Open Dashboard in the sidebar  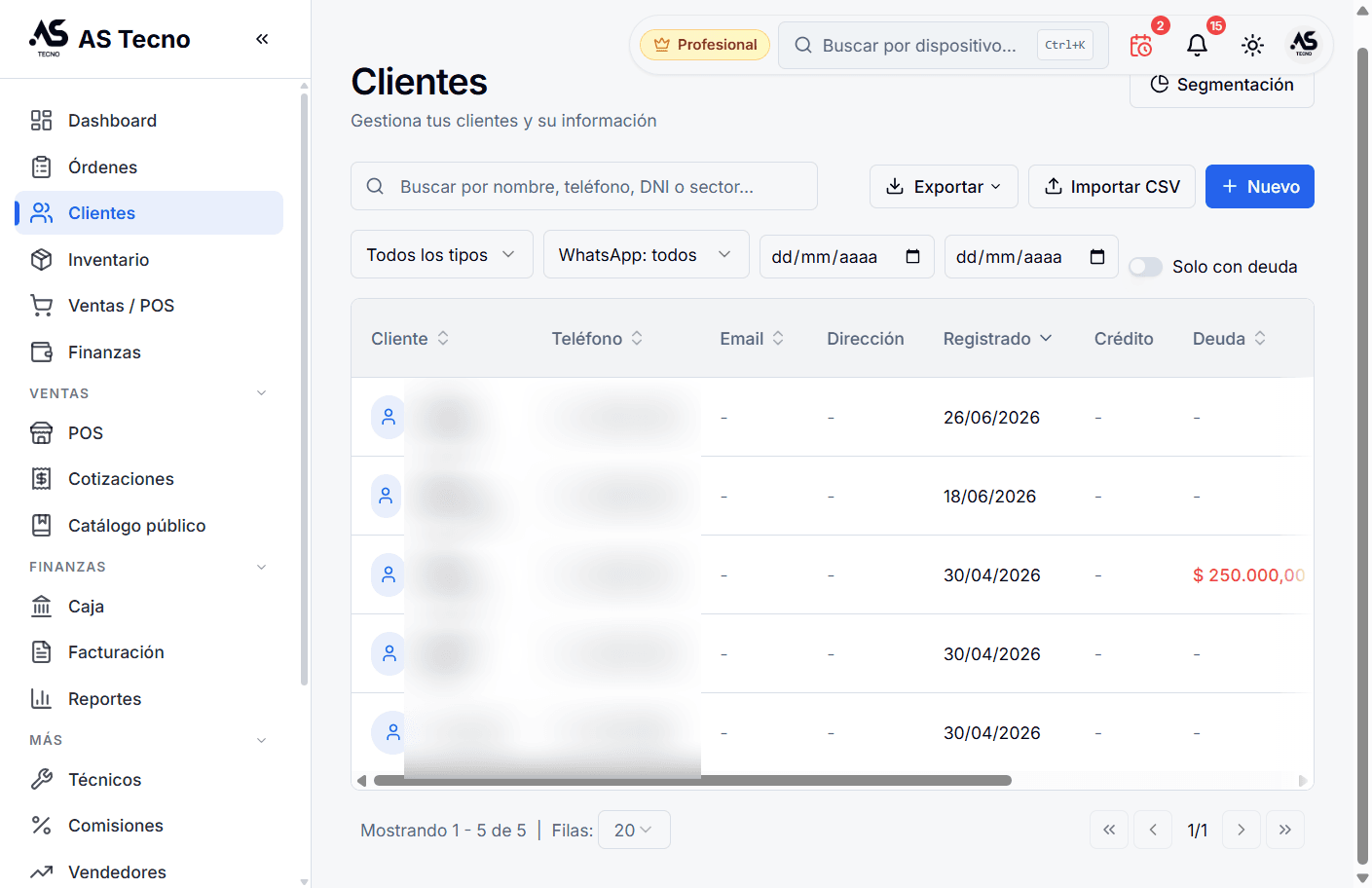[149, 121]
